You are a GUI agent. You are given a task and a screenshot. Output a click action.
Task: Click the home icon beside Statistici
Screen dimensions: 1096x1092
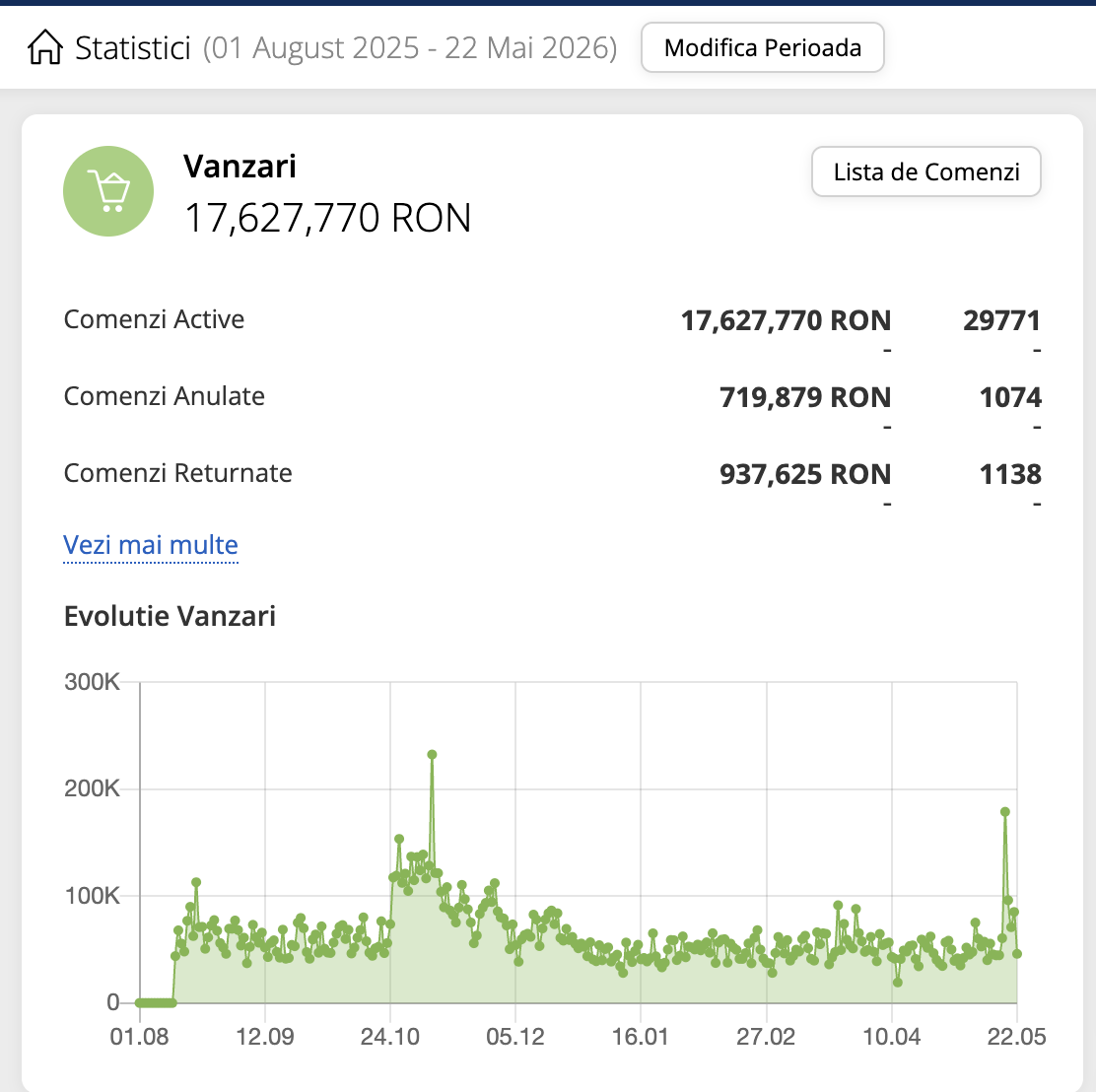(45, 47)
